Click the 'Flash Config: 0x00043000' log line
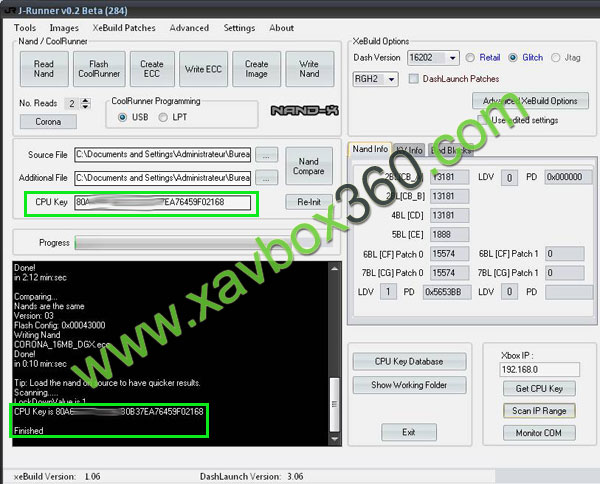600x484 pixels. click(x=59, y=326)
